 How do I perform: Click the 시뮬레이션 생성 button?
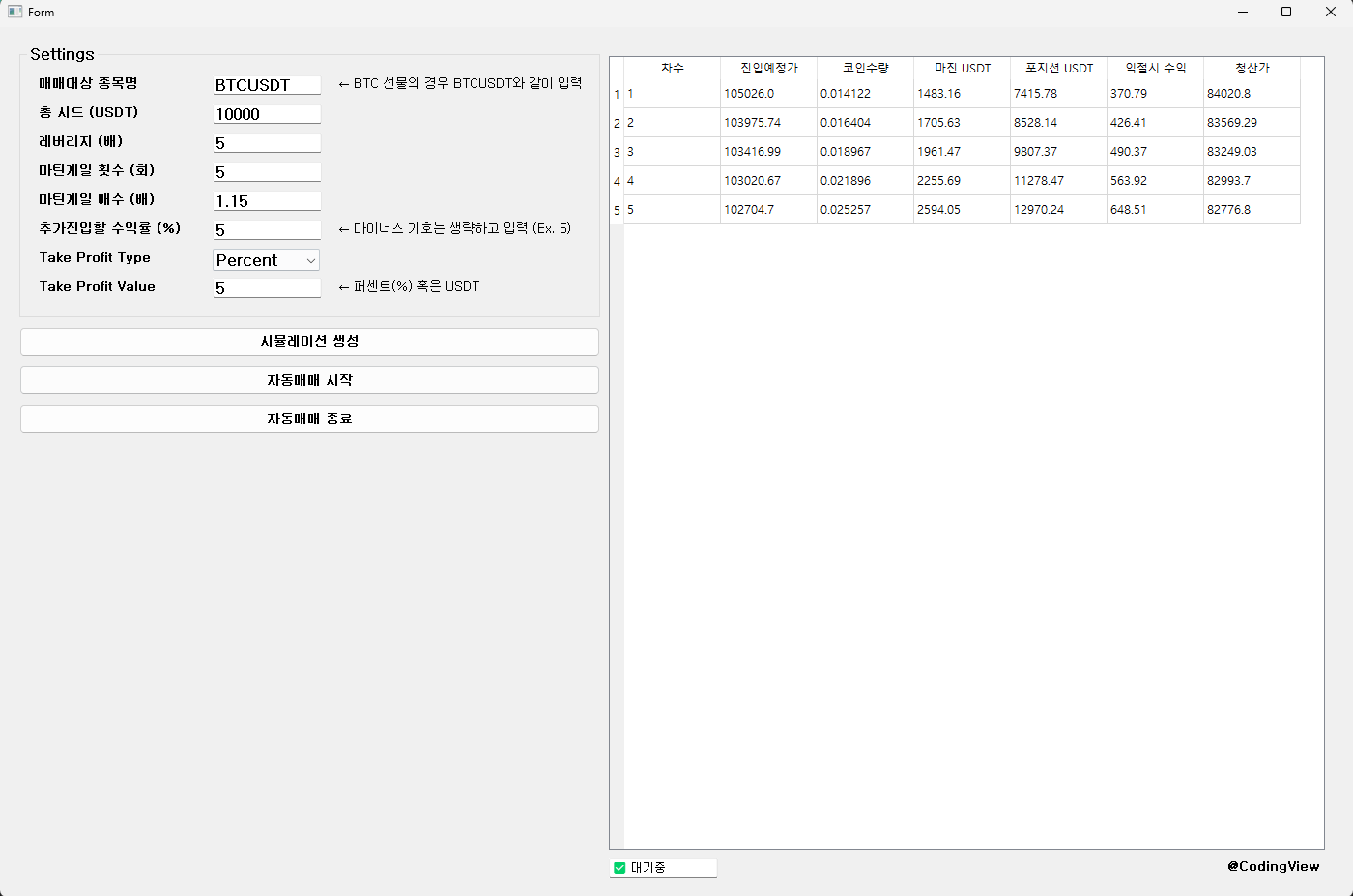click(x=309, y=341)
